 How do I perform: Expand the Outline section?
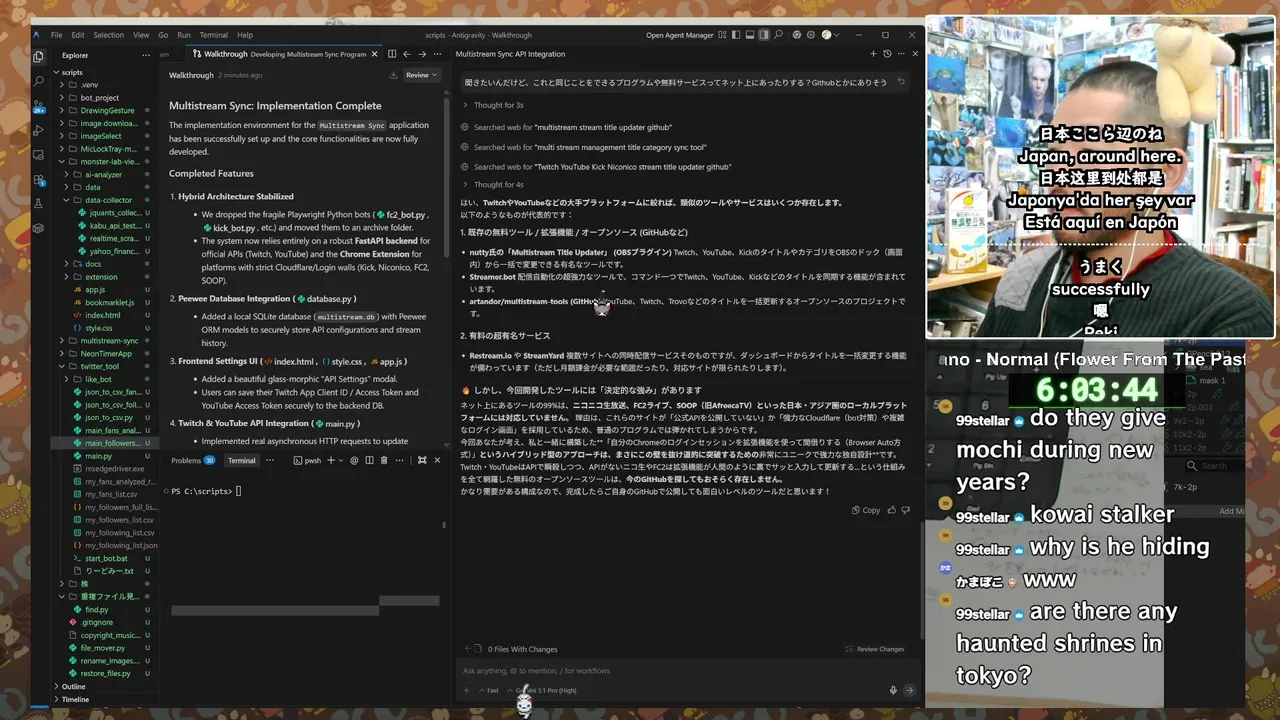click(x=73, y=687)
